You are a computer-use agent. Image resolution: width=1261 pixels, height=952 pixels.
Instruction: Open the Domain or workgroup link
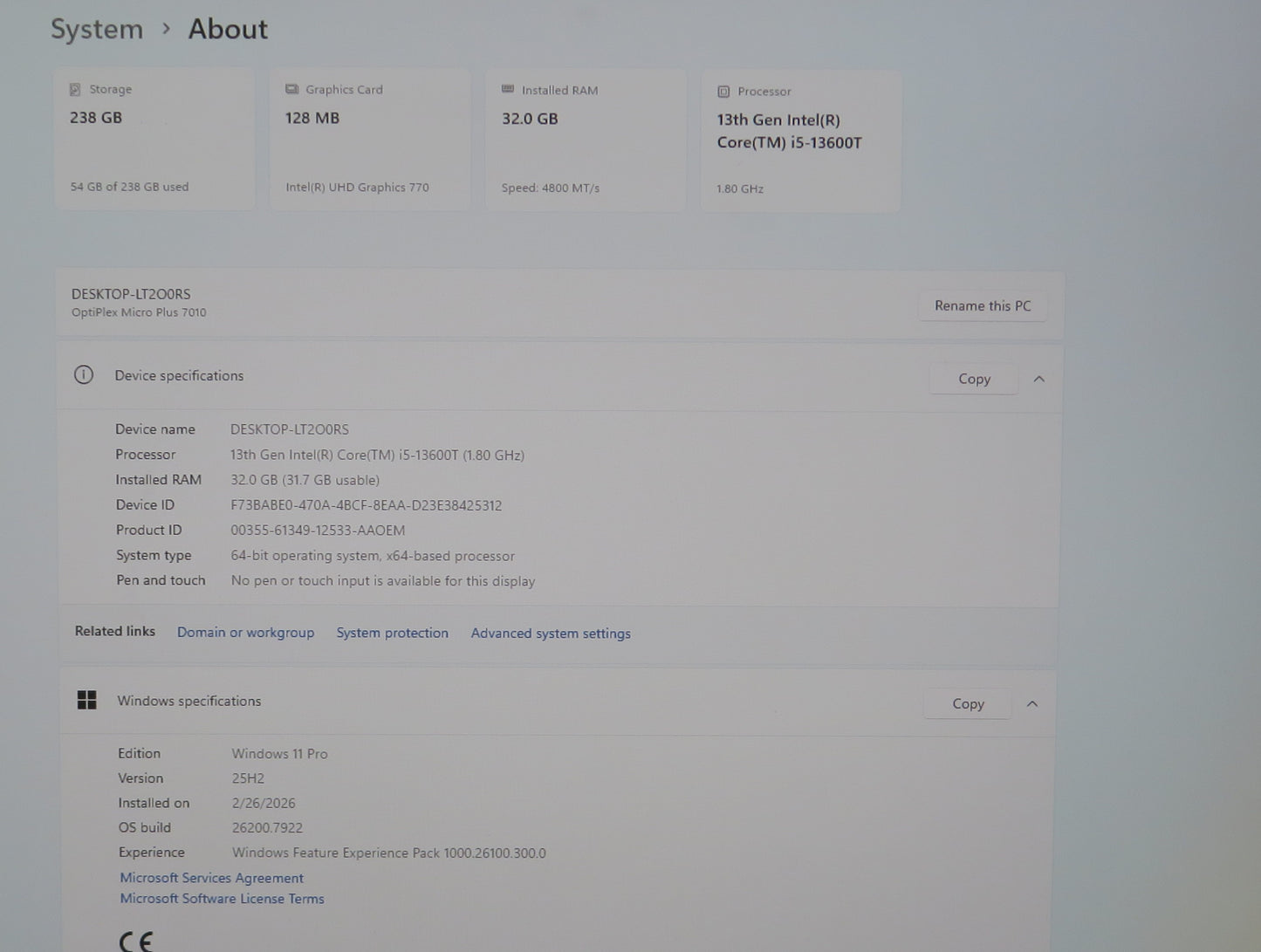tap(245, 632)
